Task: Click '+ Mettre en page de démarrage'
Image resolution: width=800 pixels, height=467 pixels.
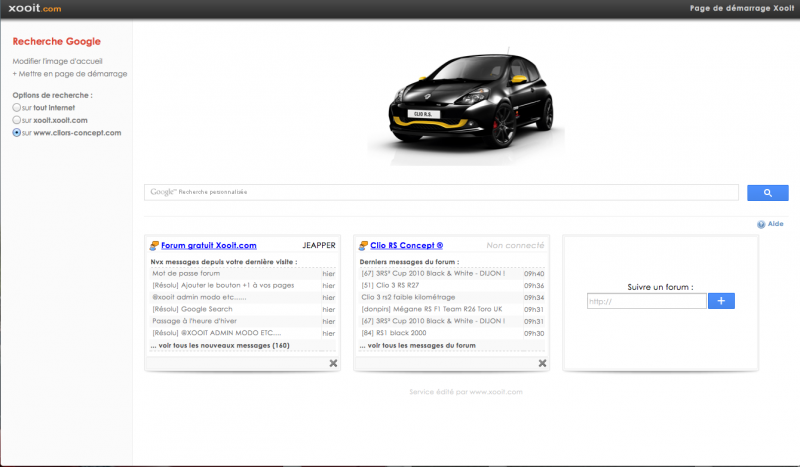Action: tap(70, 73)
